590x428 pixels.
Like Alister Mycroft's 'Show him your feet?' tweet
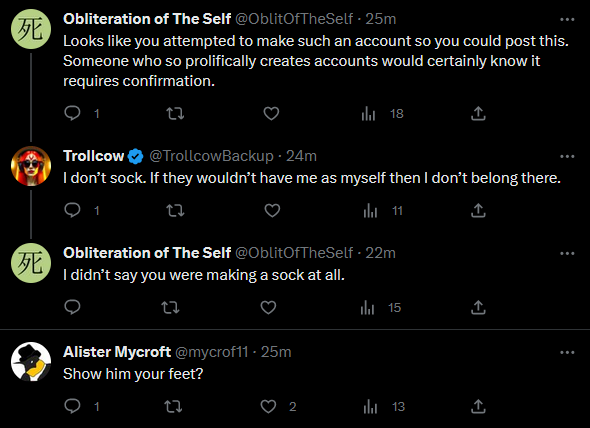[268, 407]
